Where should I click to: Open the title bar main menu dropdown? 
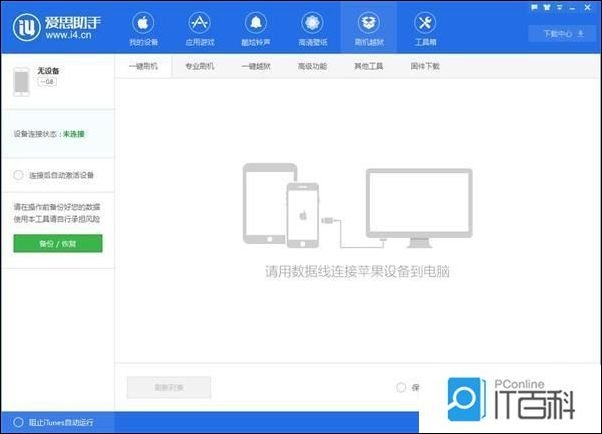tap(560, 7)
